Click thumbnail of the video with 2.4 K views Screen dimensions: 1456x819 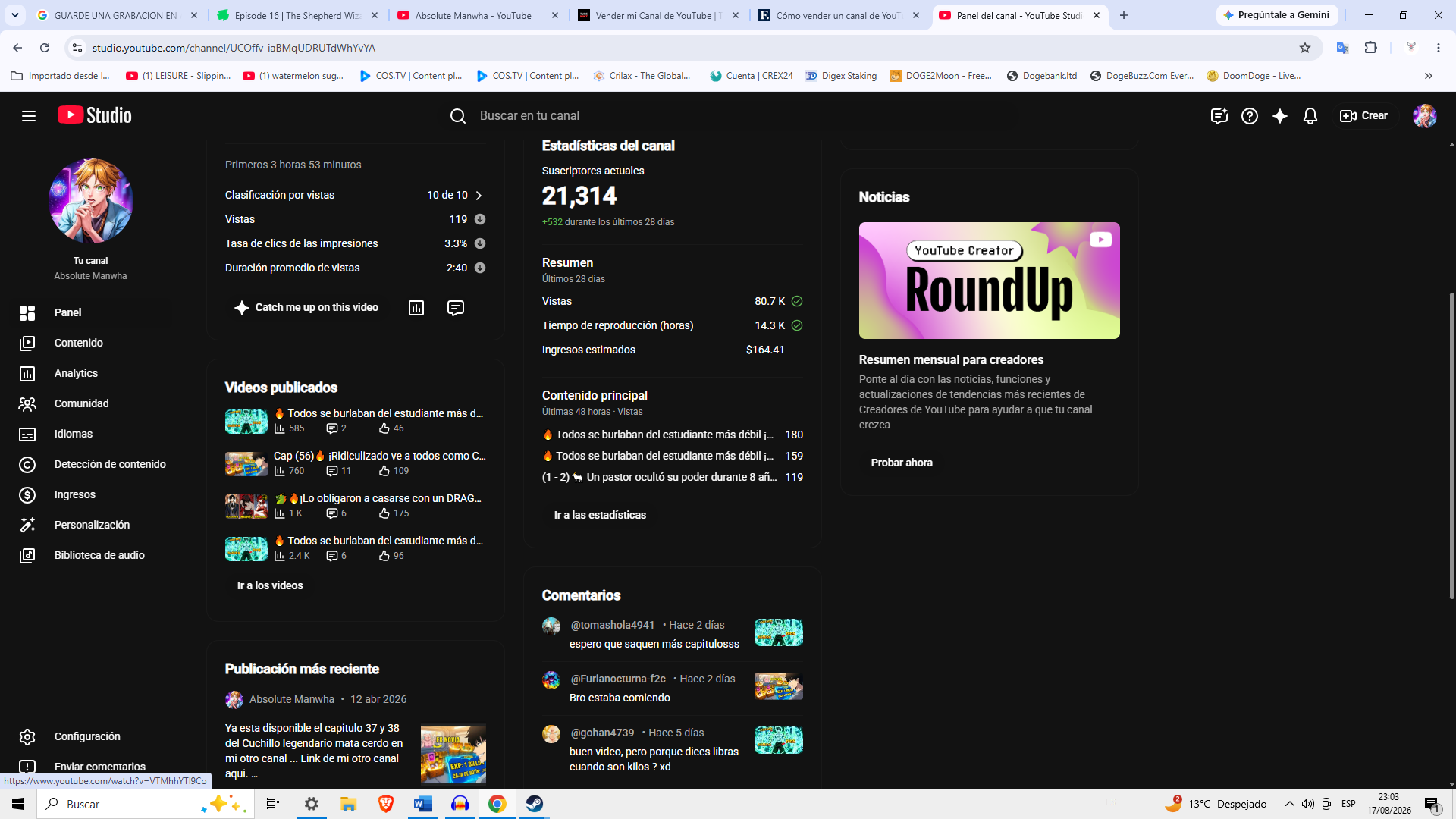tap(246, 548)
